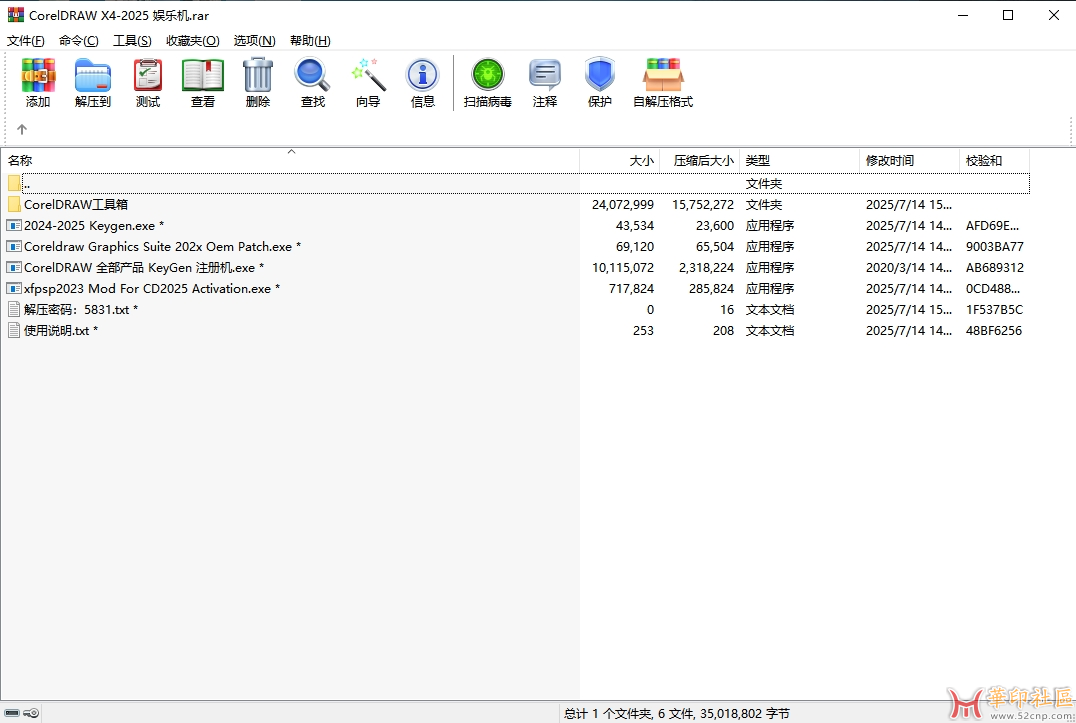1076x723 pixels.
Task: Click the parent folder ".." icon
Action: [x=14, y=183]
